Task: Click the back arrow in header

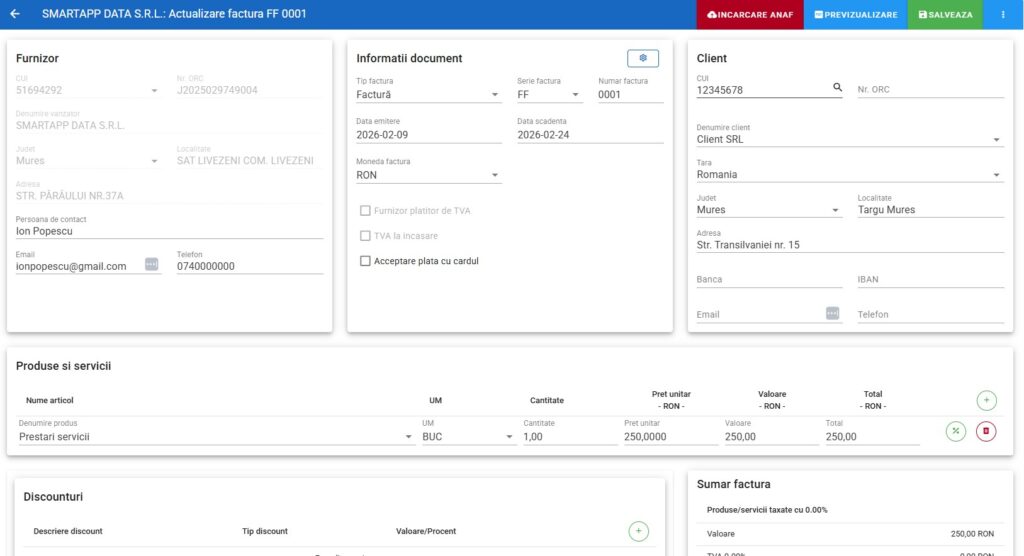Action: tap(15, 15)
